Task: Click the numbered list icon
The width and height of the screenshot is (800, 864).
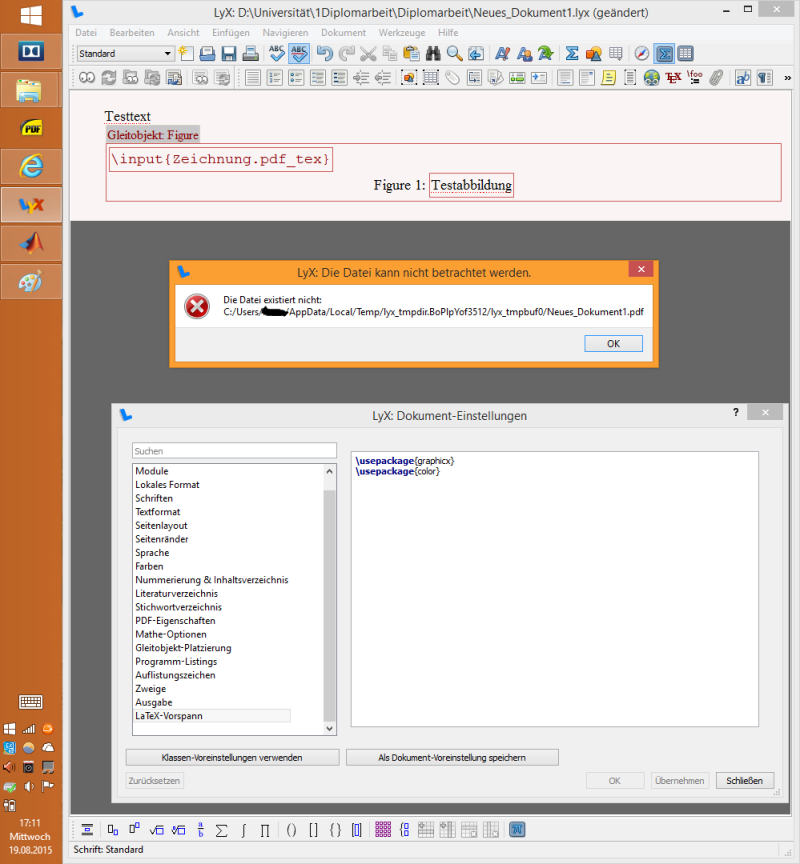Action: (274, 78)
